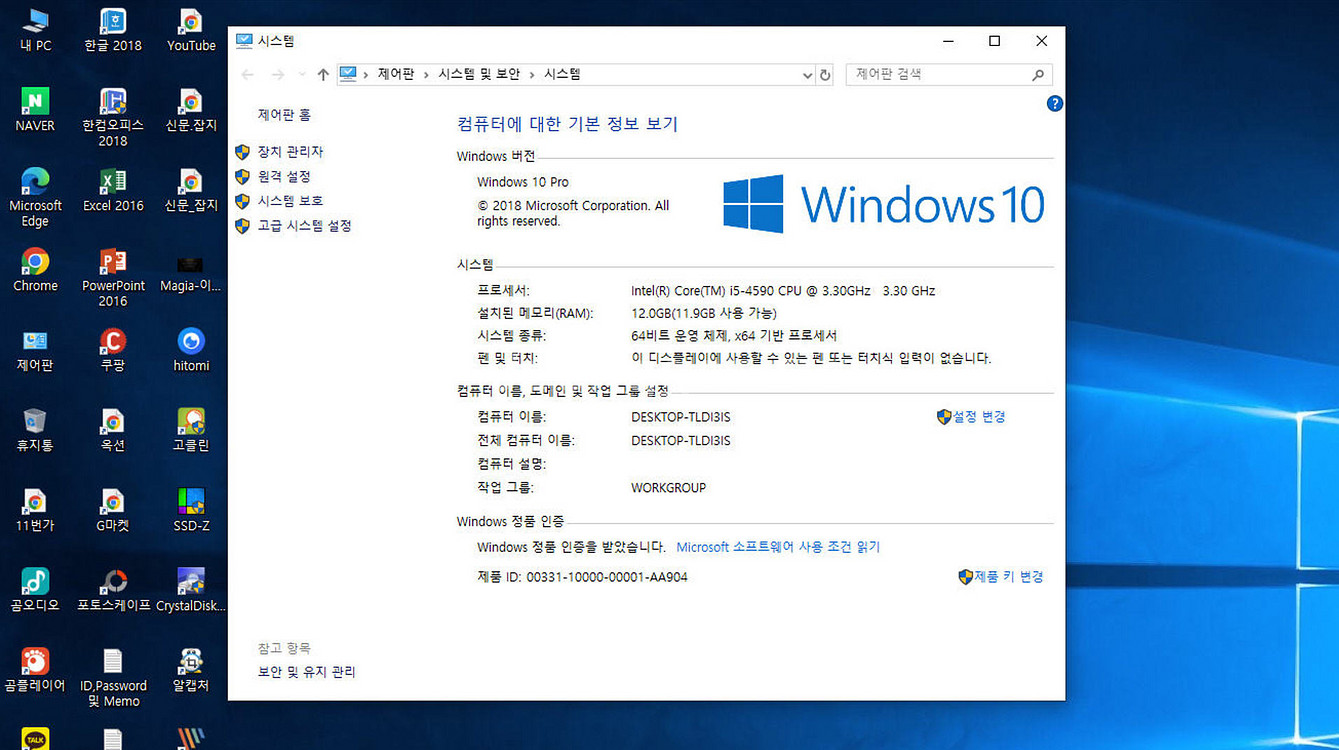Open the 신문.잡지 shortcut beside 한컴오피스 2018

[191, 109]
